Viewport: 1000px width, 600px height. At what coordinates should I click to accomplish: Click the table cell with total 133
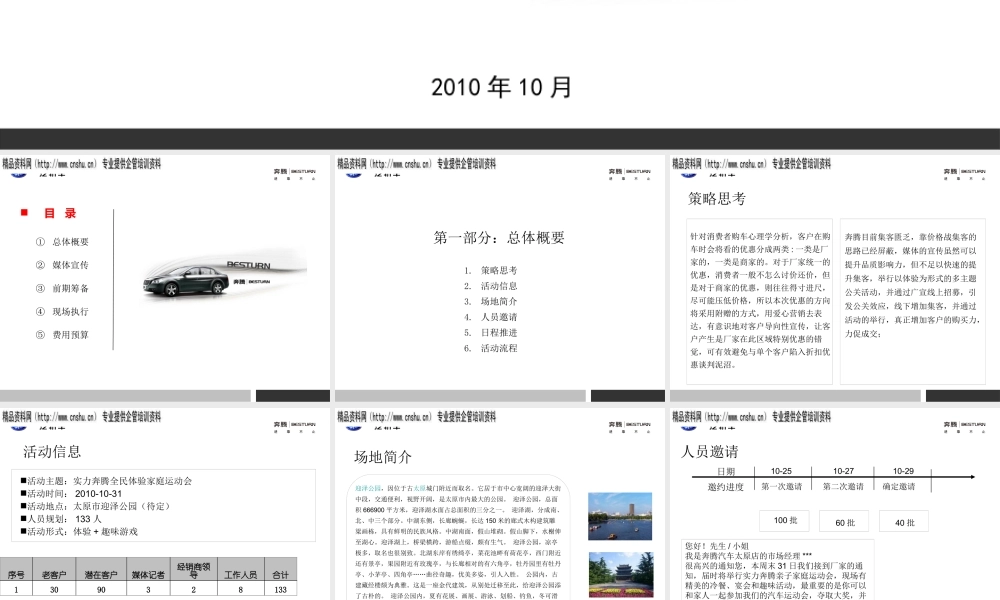pos(281,590)
